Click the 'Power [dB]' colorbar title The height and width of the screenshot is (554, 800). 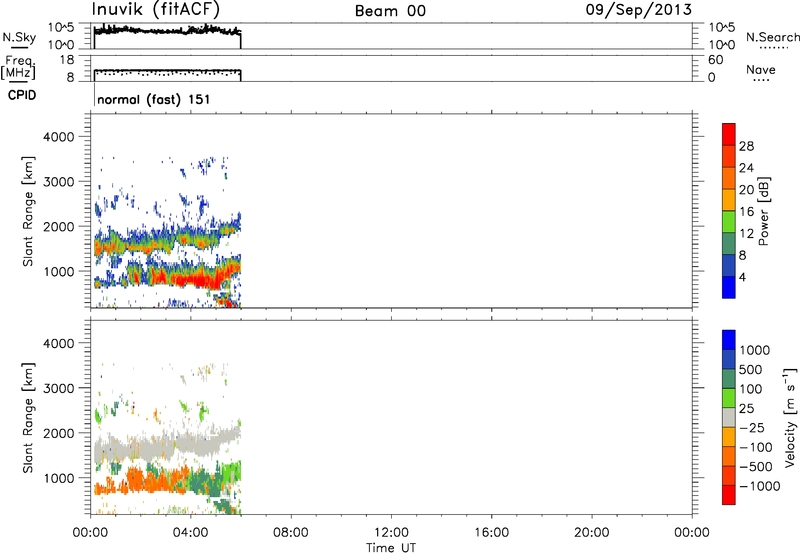(764, 211)
